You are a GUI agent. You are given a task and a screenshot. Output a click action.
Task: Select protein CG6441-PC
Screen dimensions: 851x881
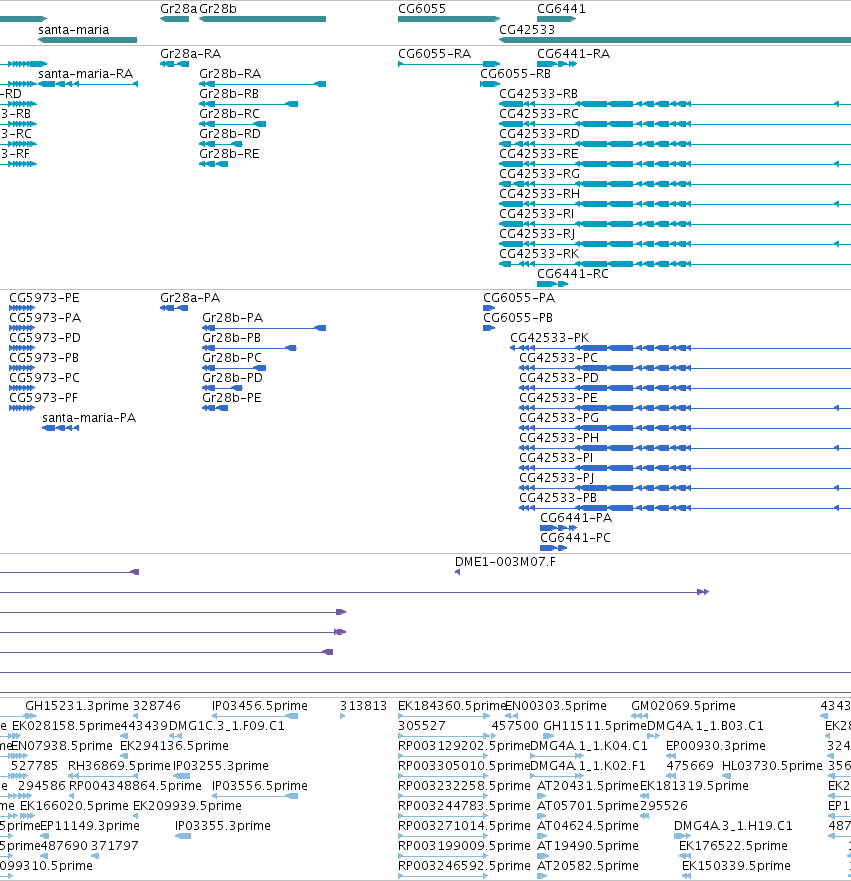coord(575,538)
